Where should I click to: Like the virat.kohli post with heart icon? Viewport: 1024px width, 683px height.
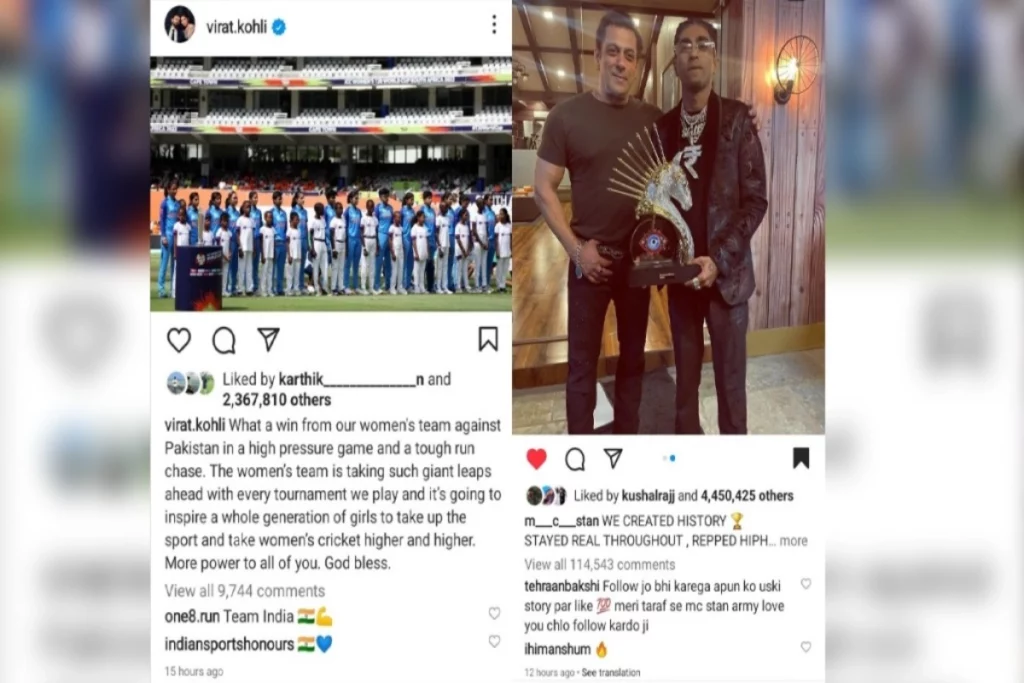[178, 340]
